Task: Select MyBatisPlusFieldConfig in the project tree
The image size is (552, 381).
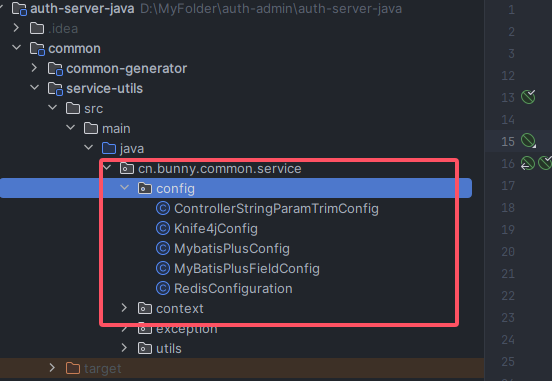Action: coord(247,269)
